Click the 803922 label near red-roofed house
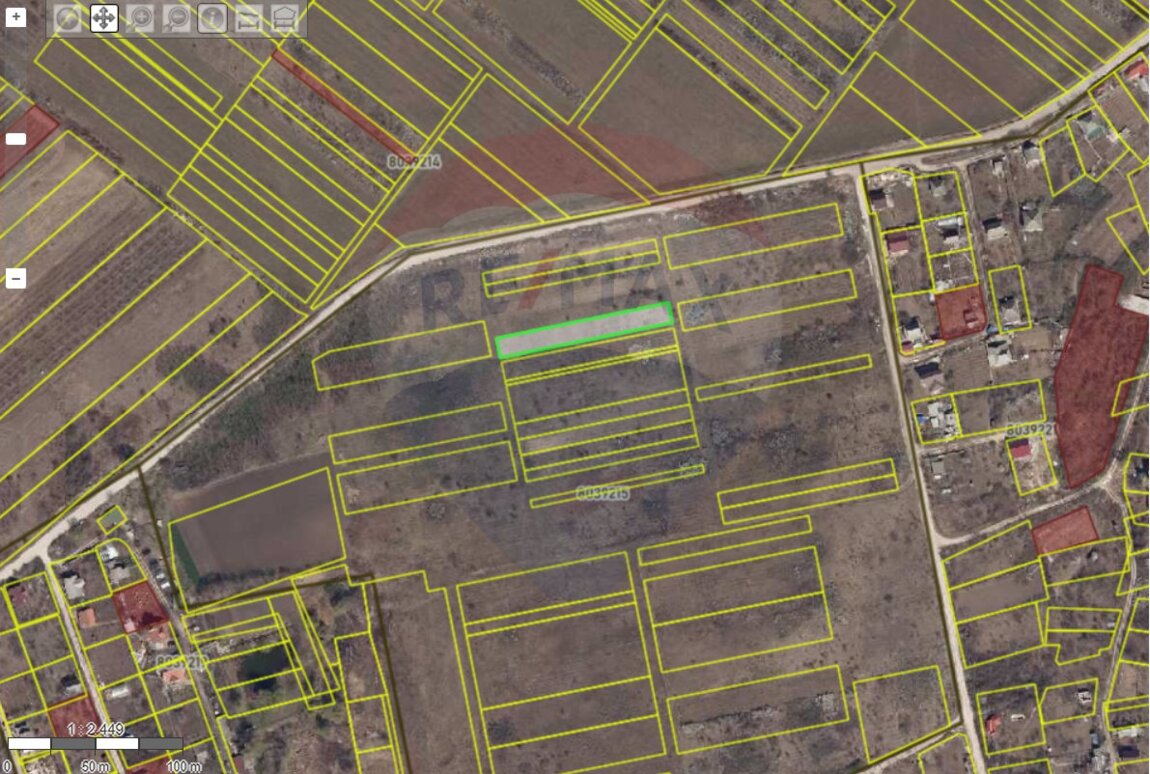Screen dimensions: 1150x774 point(1029,430)
